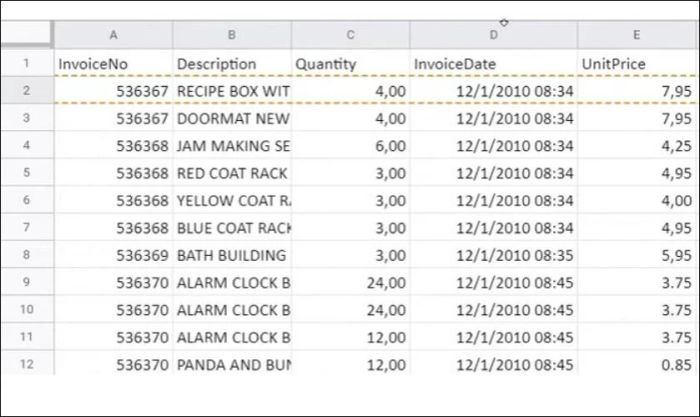The width and height of the screenshot is (700, 417).
Task: Select column C header
Action: (350, 35)
